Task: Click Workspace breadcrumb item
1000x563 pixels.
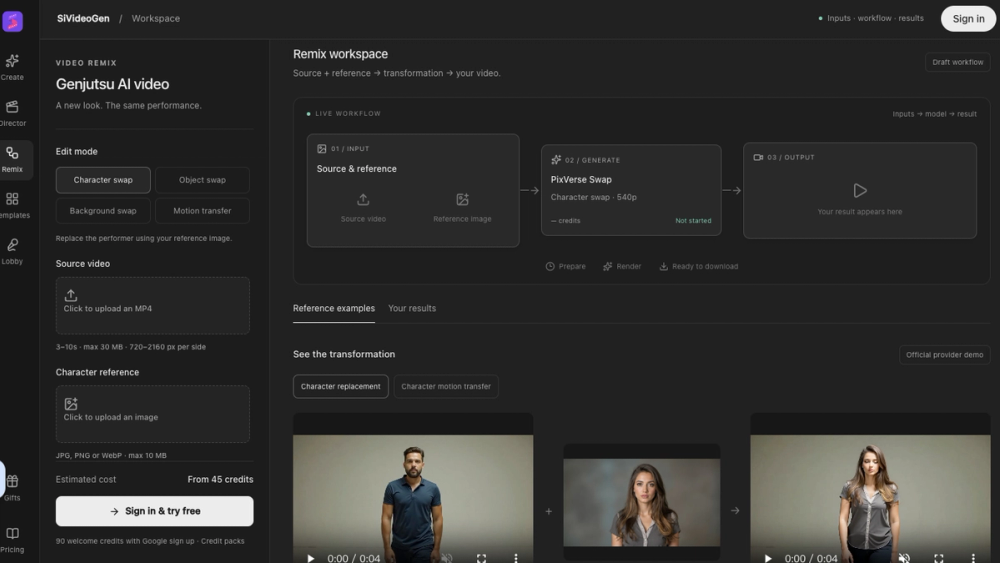Action: 156,18
